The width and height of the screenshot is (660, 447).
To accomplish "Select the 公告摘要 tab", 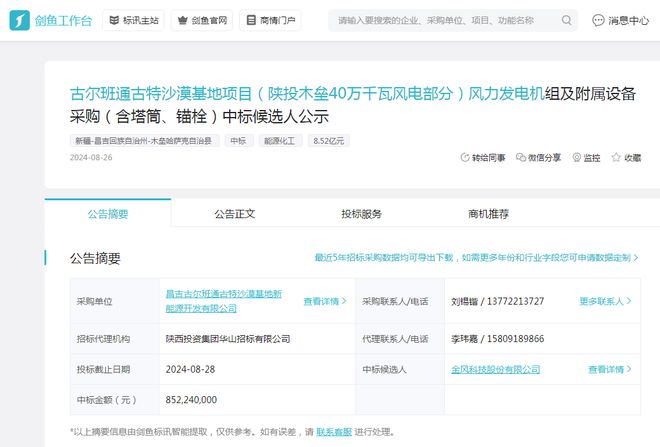I will pos(108,214).
